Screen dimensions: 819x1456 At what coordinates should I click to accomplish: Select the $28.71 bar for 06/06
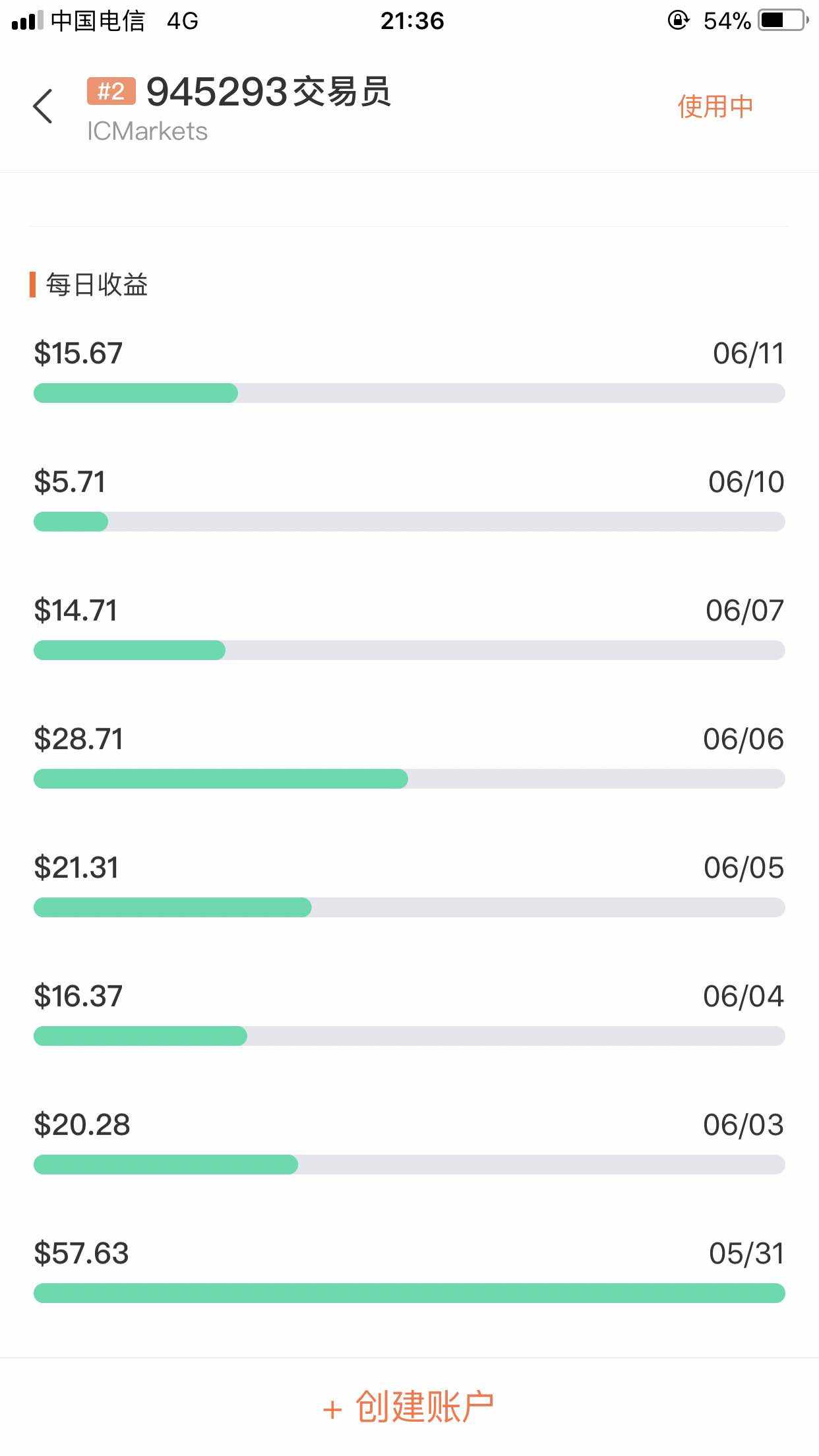409,779
